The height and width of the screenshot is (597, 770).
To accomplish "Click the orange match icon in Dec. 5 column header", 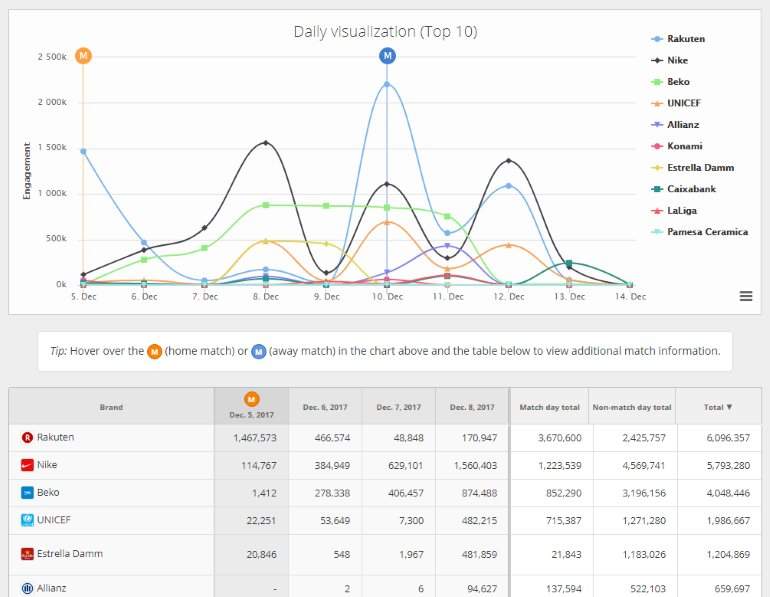I will (251, 399).
